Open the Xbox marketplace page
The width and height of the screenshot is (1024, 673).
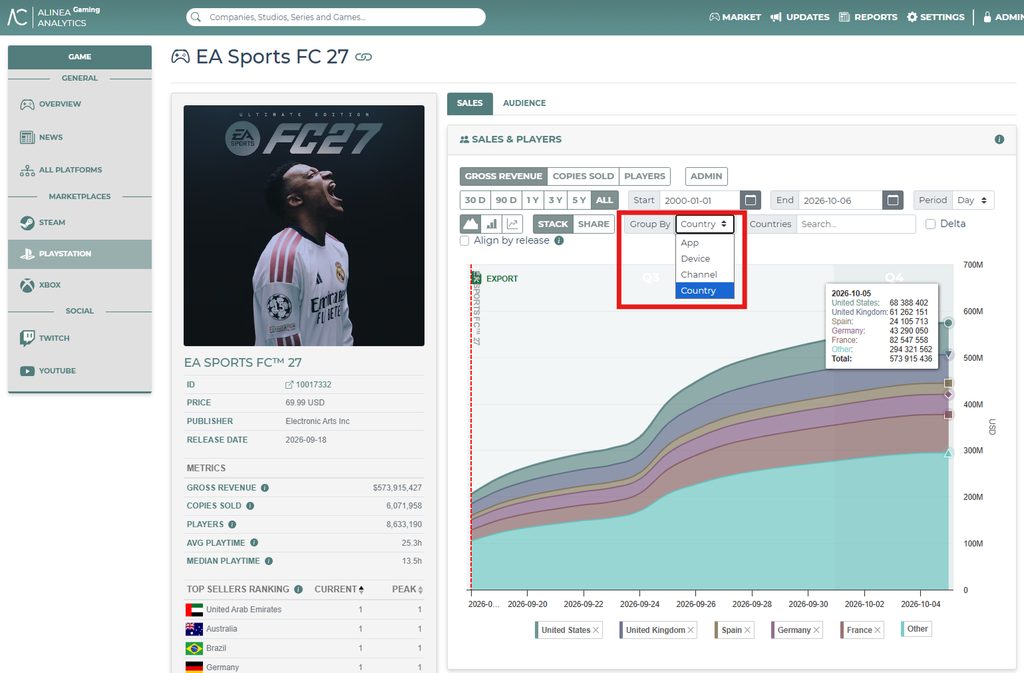point(79,285)
